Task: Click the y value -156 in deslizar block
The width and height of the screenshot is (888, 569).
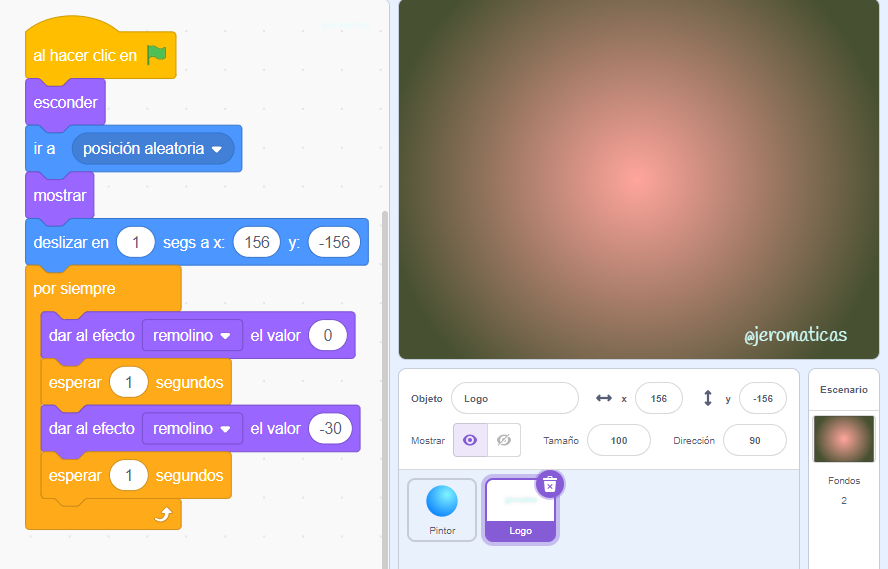Action: 334,242
